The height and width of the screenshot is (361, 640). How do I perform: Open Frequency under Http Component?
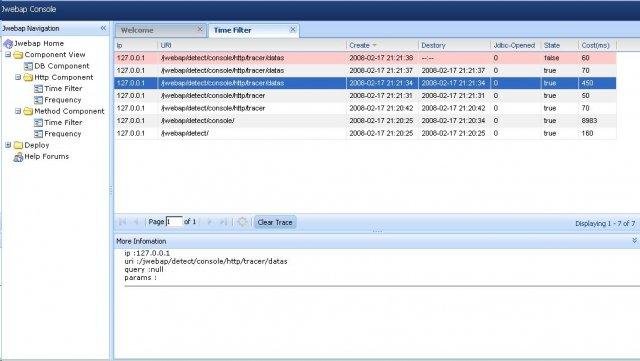62,100
